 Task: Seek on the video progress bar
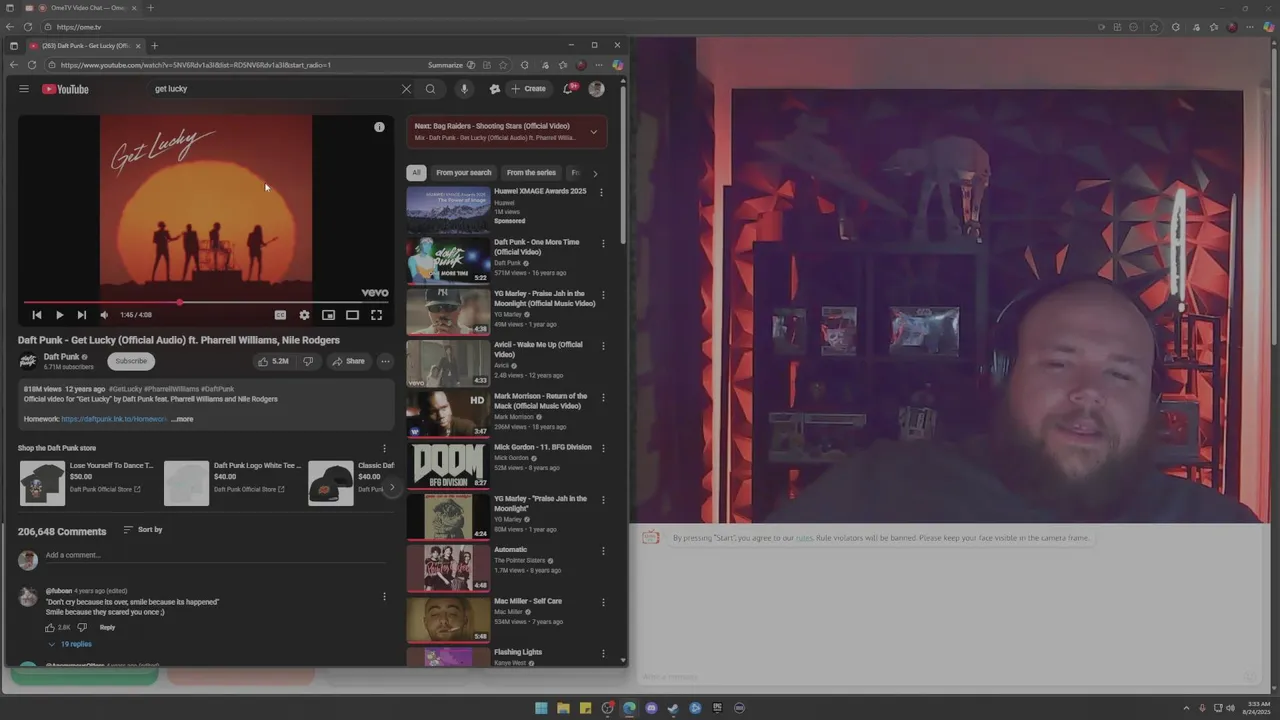[205, 301]
